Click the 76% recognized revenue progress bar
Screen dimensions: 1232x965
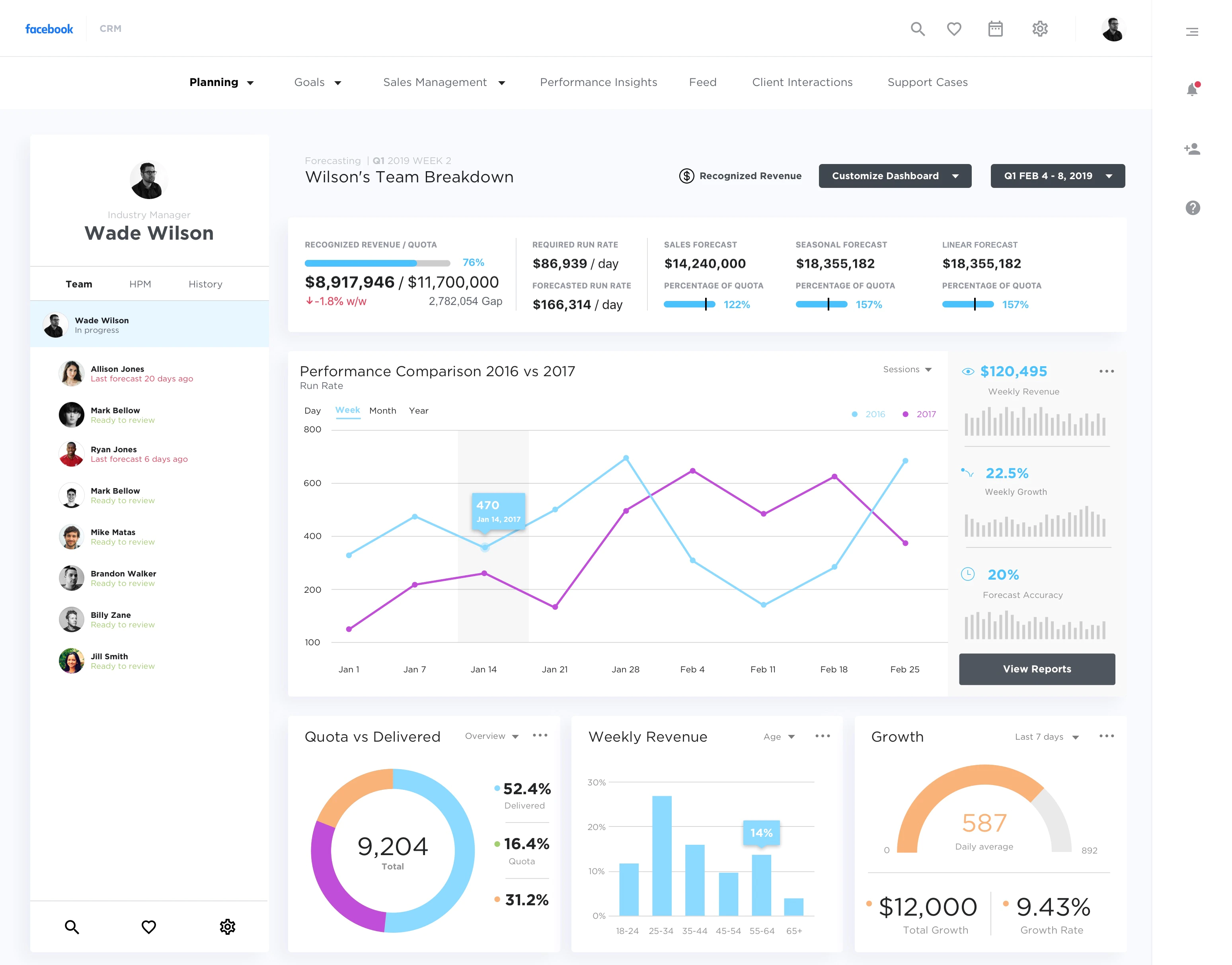pos(377,263)
